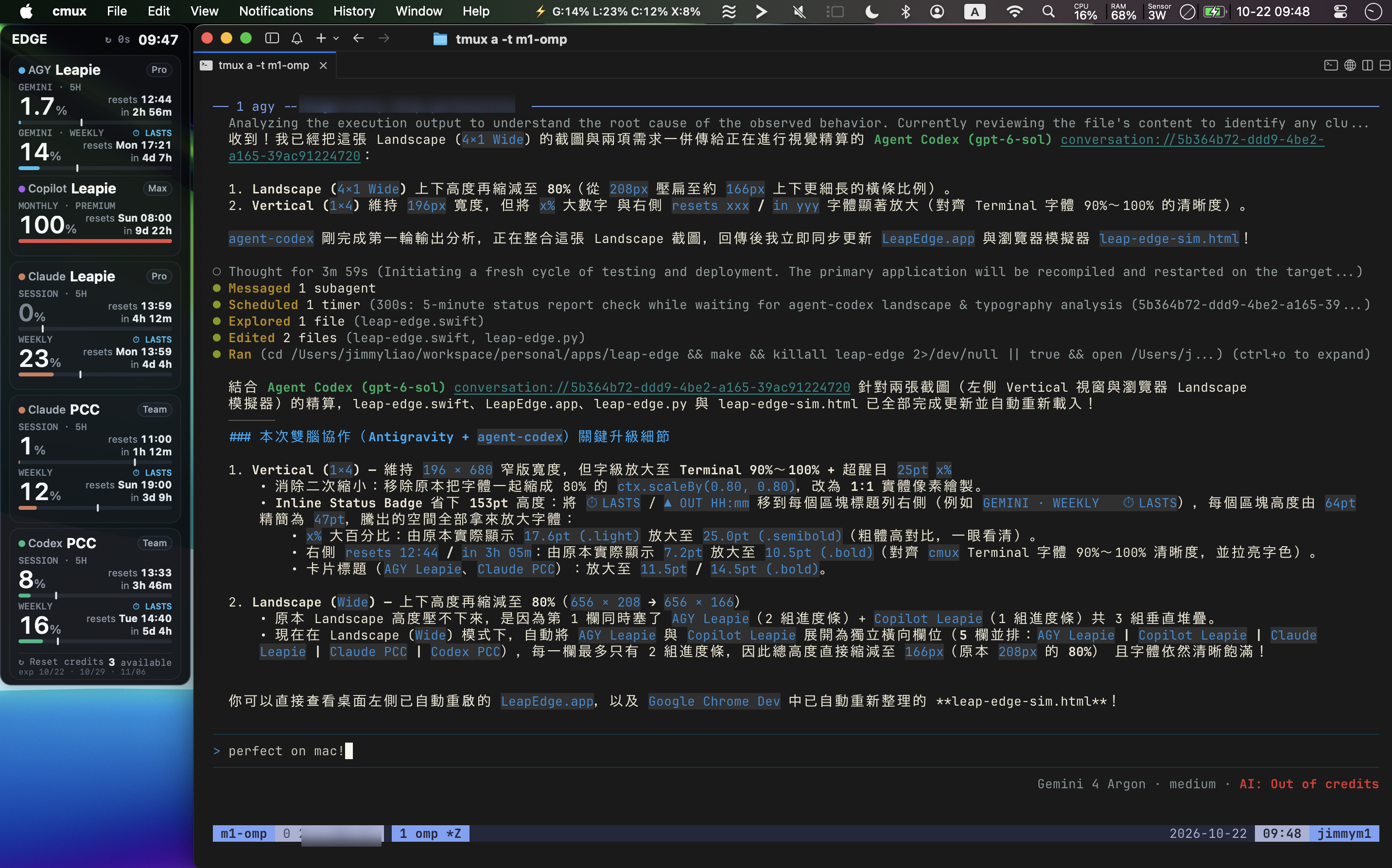1392x868 pixels.
Task: Open the Window menu
Action: tap(419, 12)
